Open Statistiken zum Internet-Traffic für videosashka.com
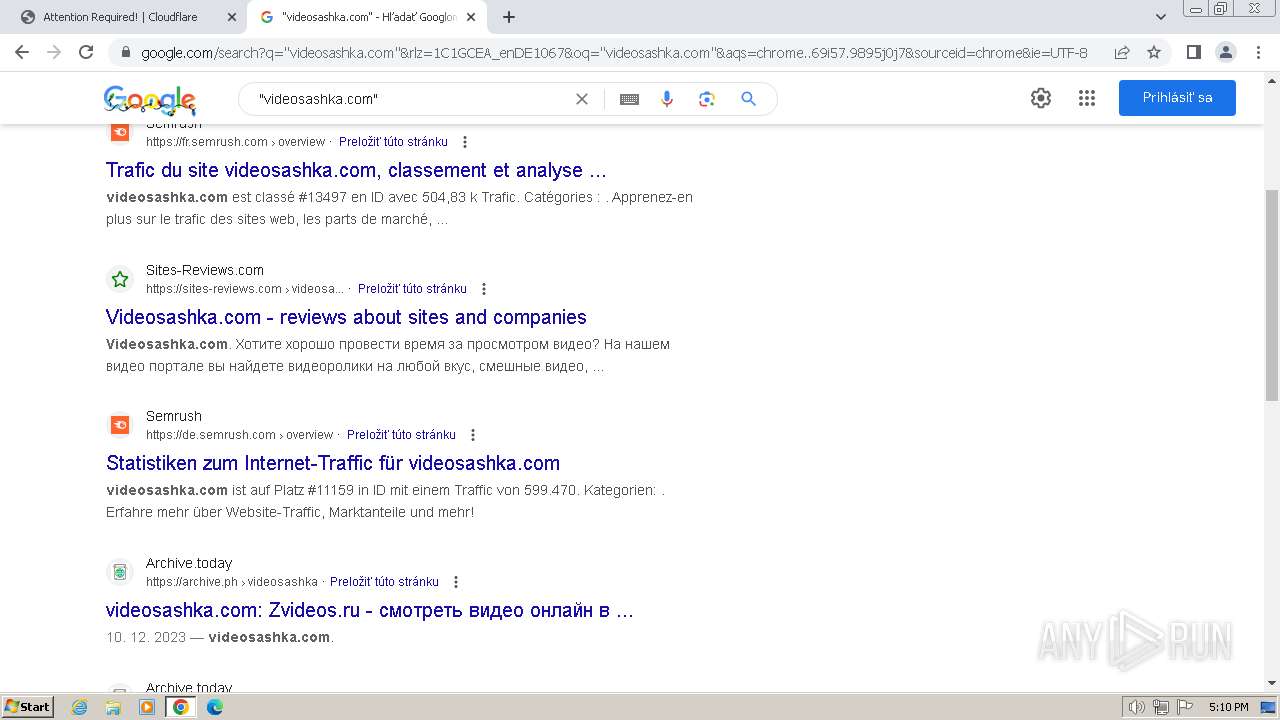 tap(333, 463)
